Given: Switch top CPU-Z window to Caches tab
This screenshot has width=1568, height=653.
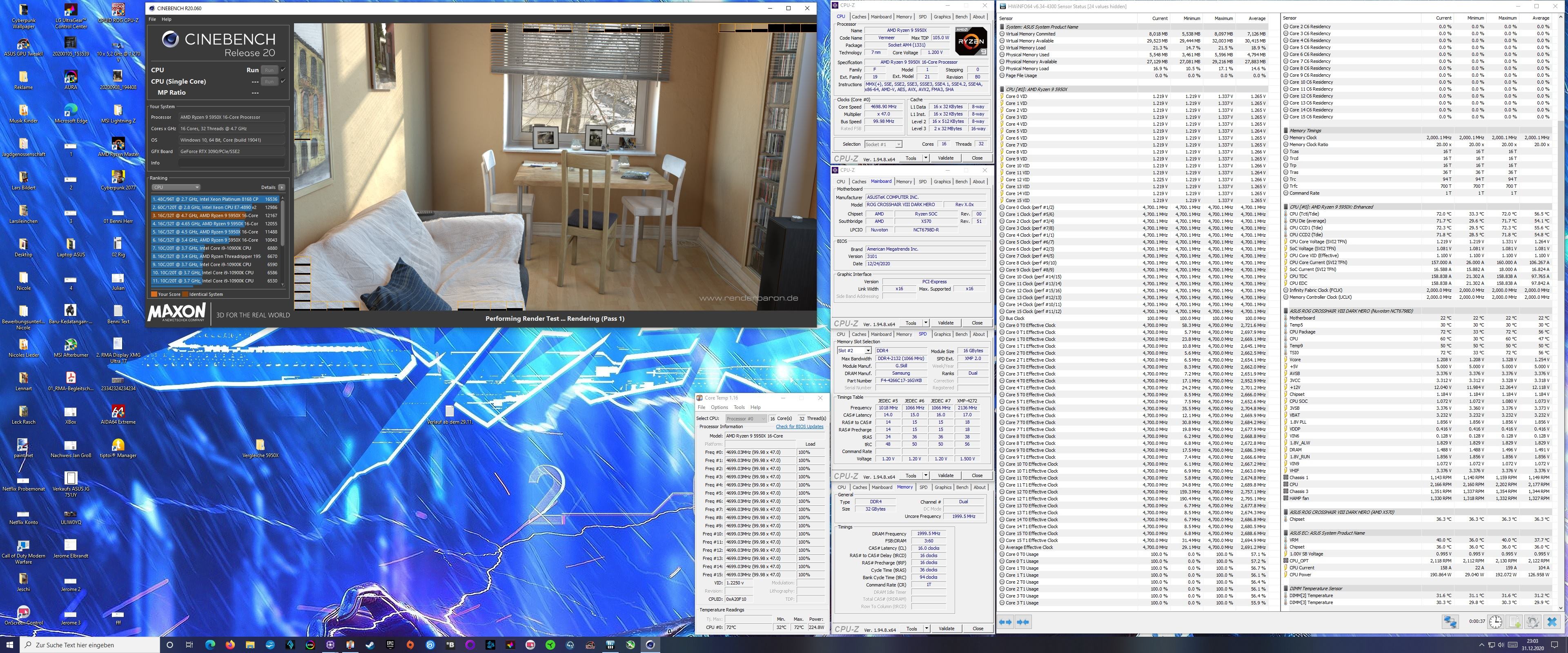Looking at the screenshot, I should tap(859, 17).
